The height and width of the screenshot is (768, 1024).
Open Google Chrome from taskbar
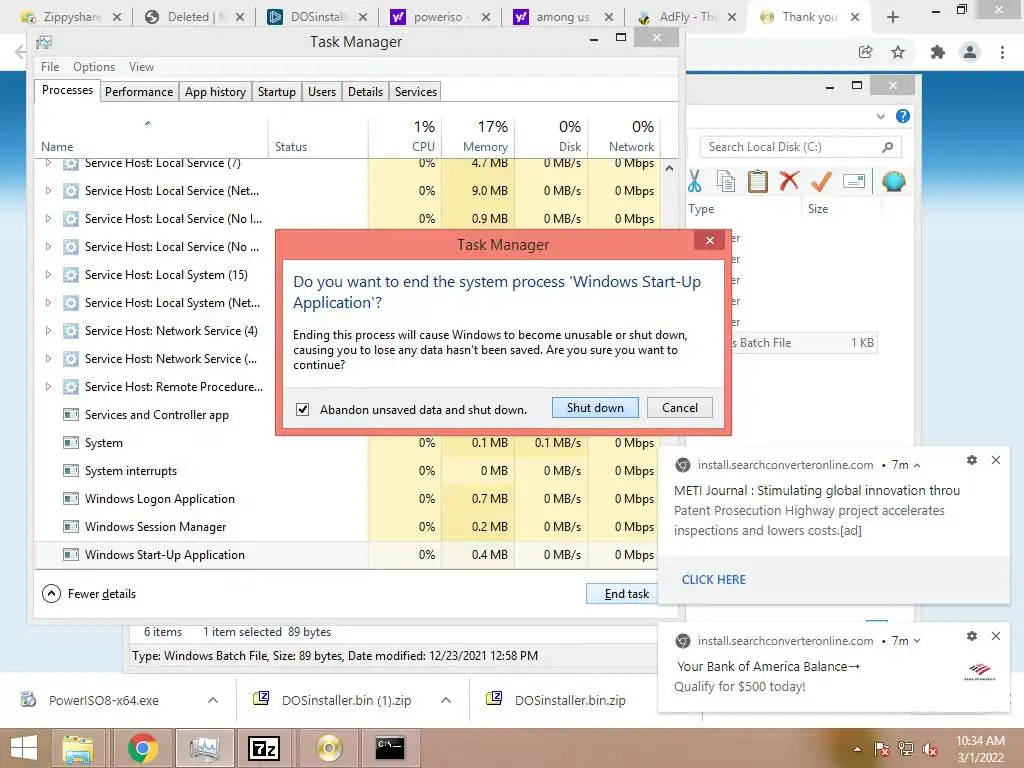142,748
